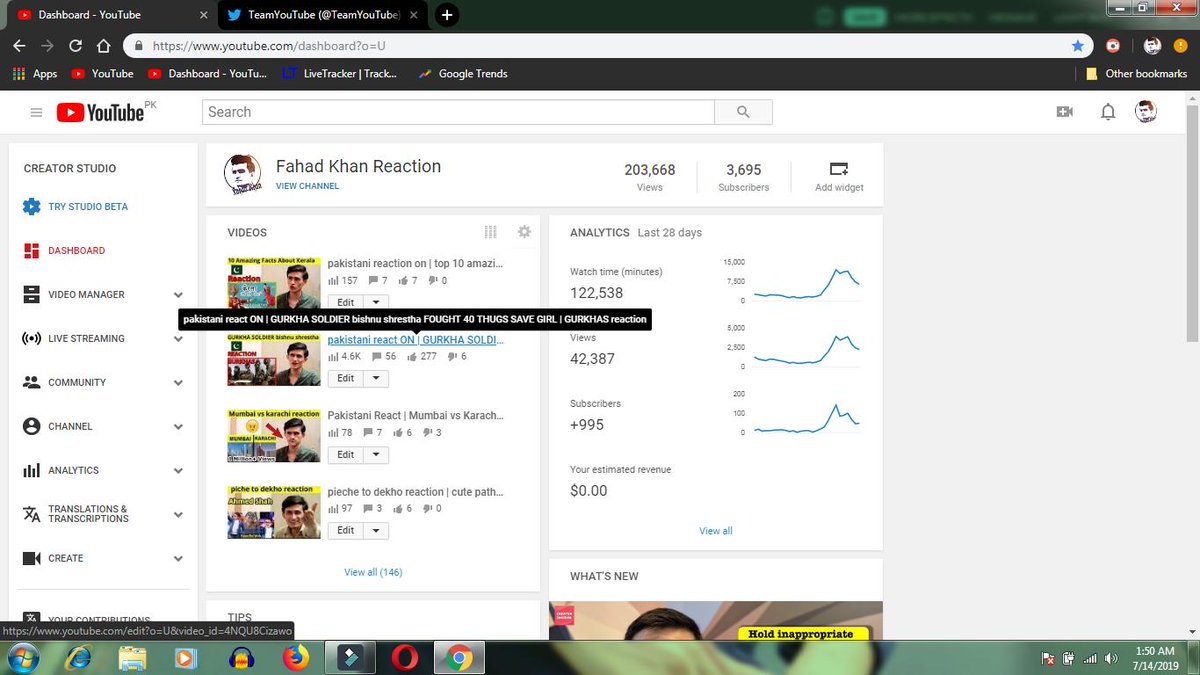Viewport: 1200px width, 675px height.
Task: Grab the Videos widget drag handle icon
Action: click(490, 232)
